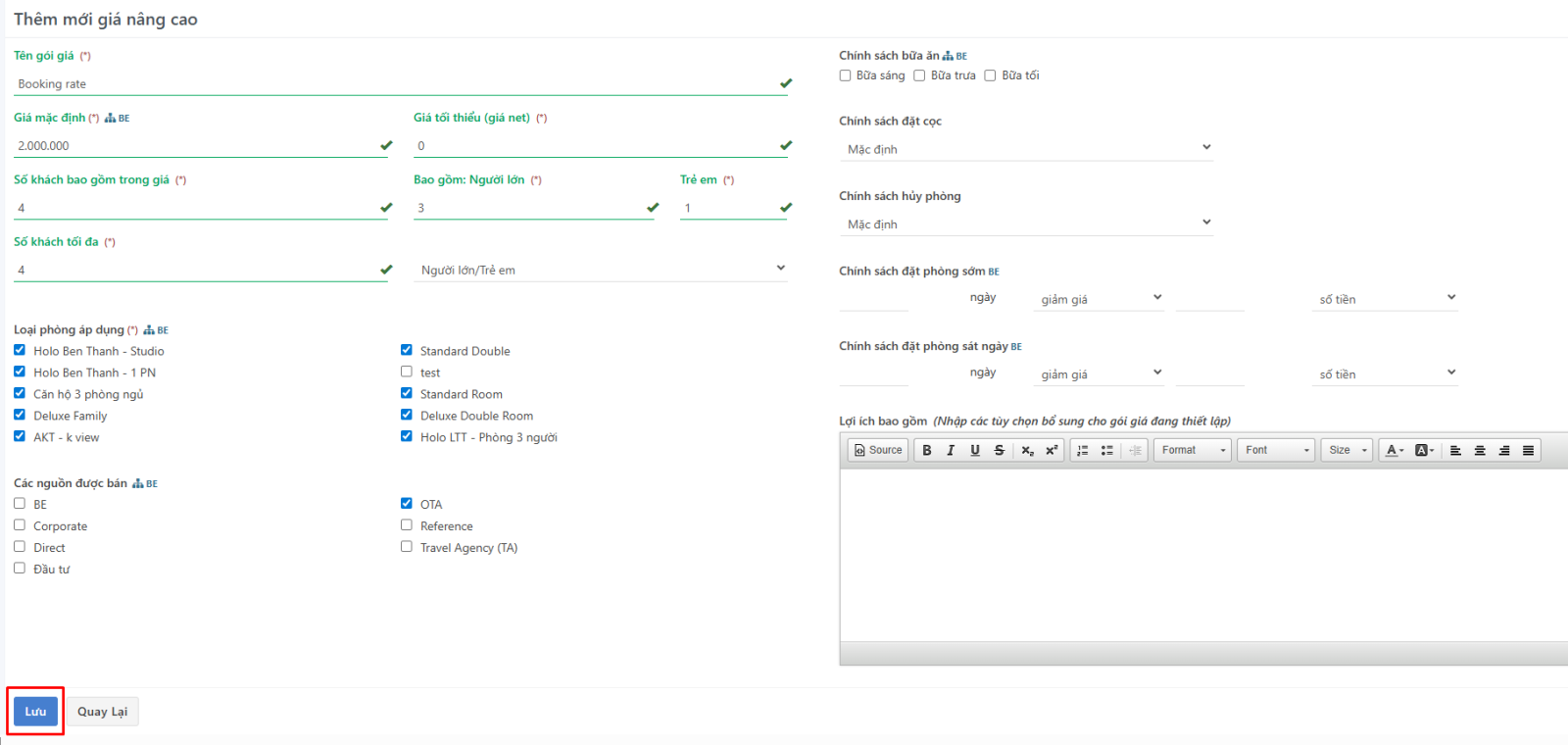1568x745 pixels.
Task: Apply italic formatting in the editor
Action: (x=951, y=450)
